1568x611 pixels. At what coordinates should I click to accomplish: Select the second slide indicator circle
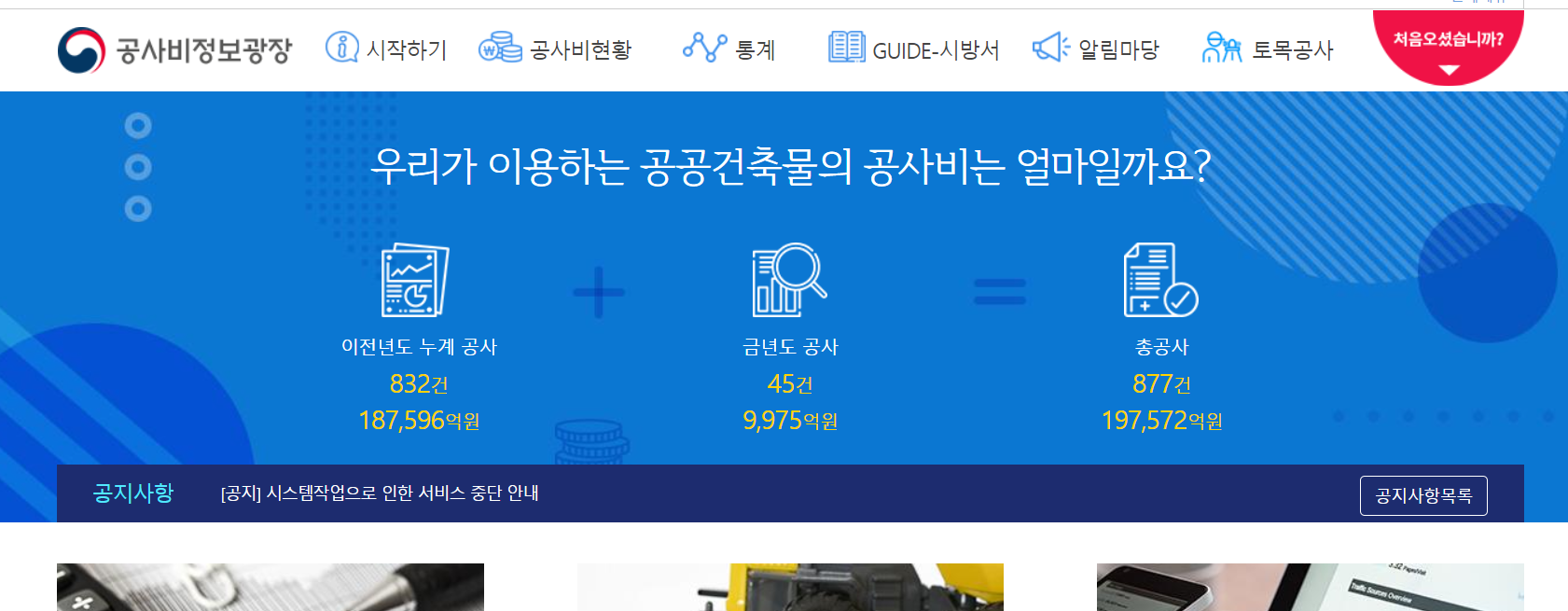click(138, 167)
